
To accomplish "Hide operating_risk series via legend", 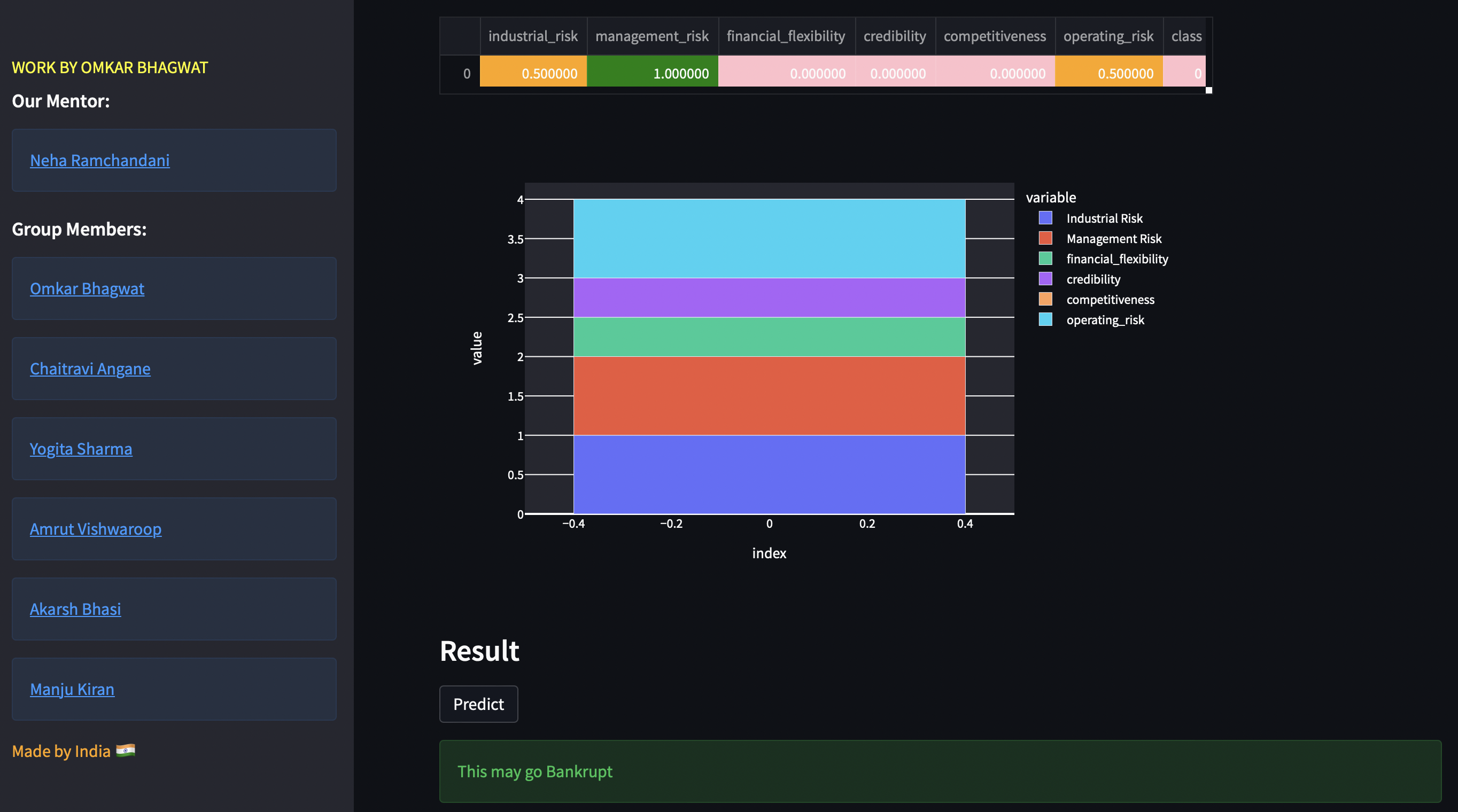I will [1105, 319].
